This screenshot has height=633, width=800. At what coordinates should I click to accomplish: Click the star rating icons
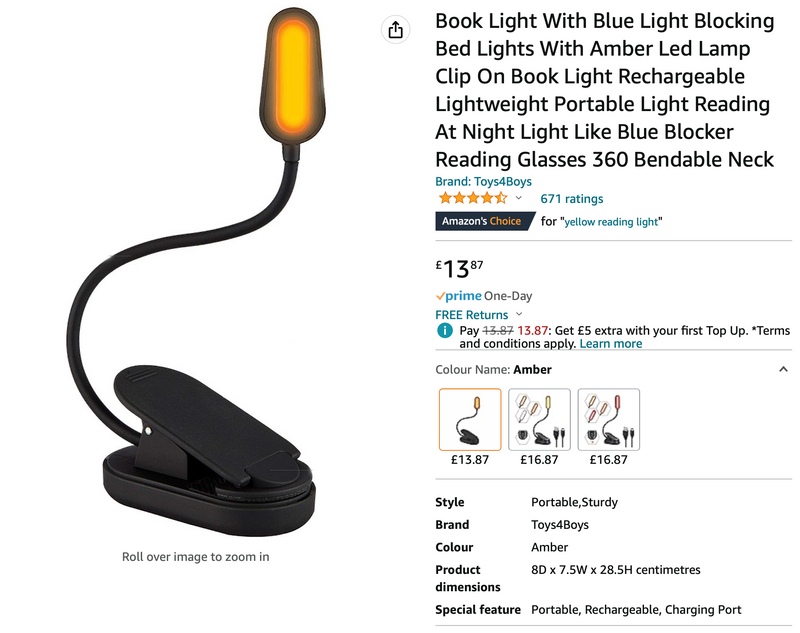[x=473, y=198]
